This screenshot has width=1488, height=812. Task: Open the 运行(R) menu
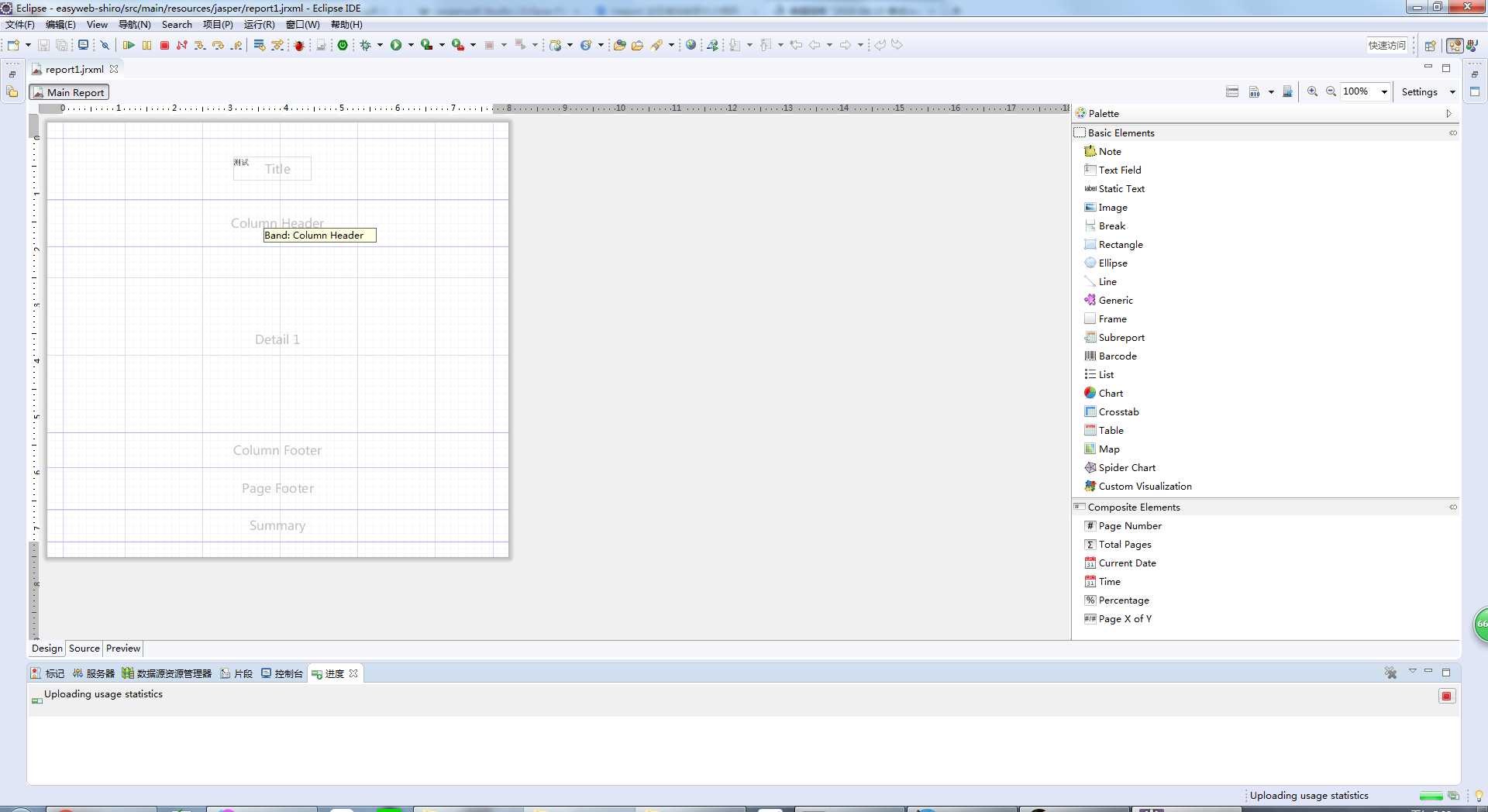tap(259, 24)
